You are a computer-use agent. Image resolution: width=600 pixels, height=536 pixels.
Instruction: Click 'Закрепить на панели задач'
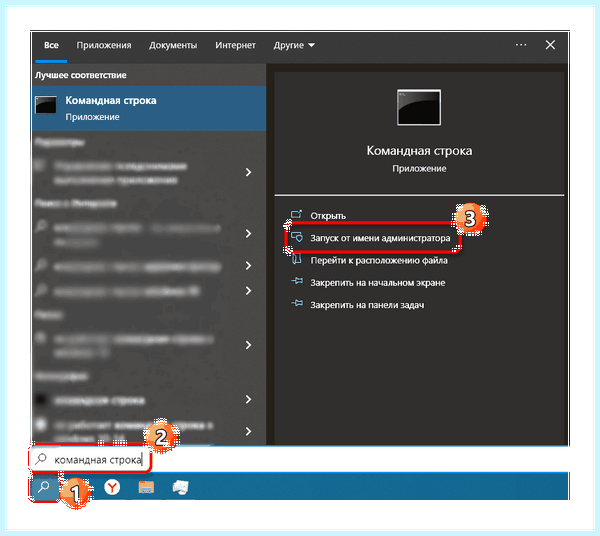[x=367, y=305]
